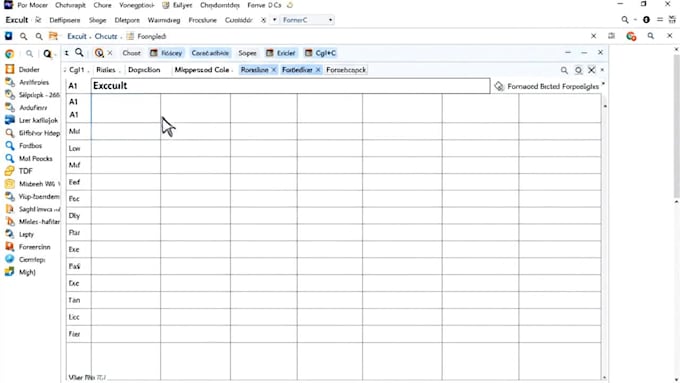This screenshot has height=383, width=680.
Task: Open the TDF sidebar icon
Action: 10,171
